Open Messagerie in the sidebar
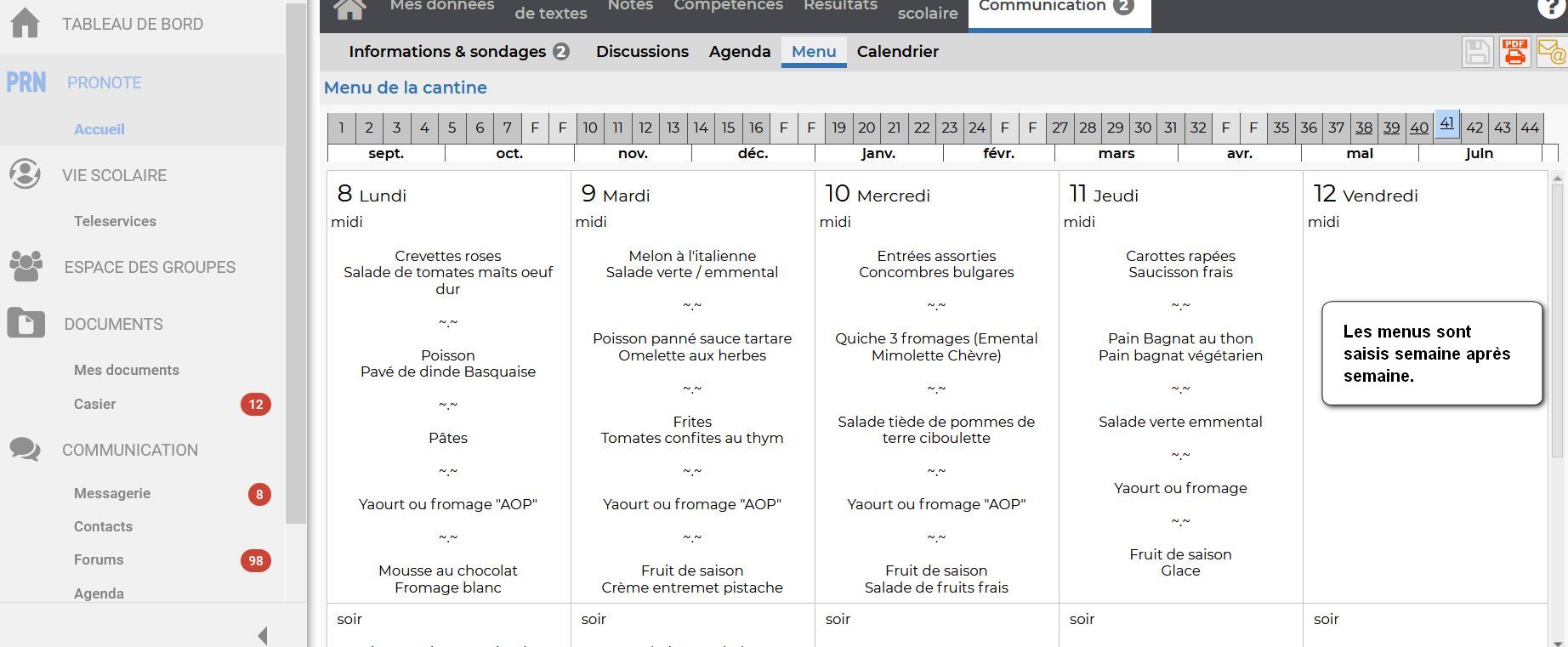This screenshot has width=1568, height=647. (112, 493)
